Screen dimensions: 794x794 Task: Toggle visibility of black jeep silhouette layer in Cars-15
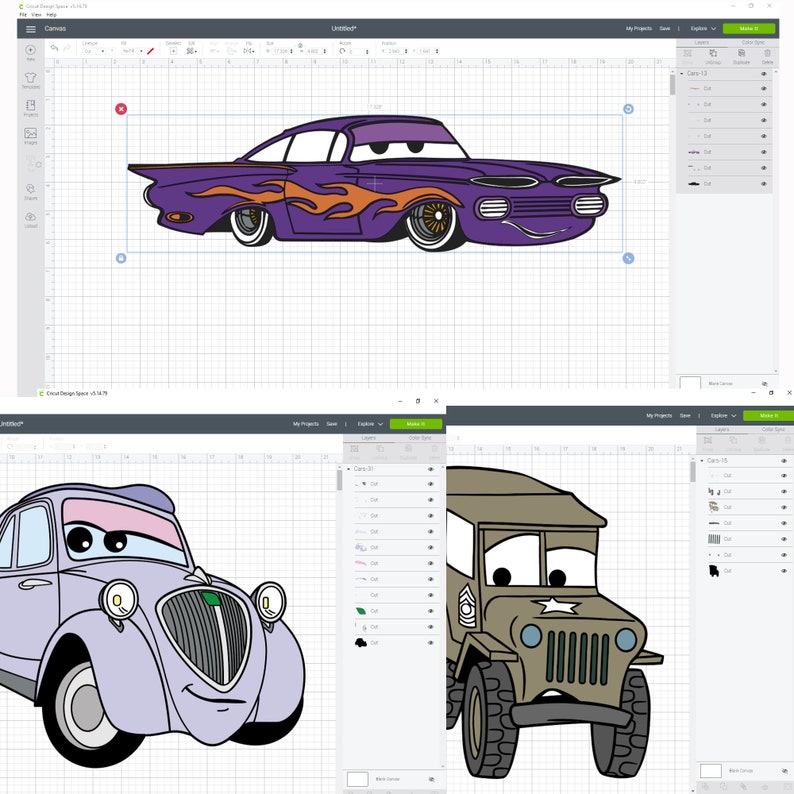tap(784, 571)
